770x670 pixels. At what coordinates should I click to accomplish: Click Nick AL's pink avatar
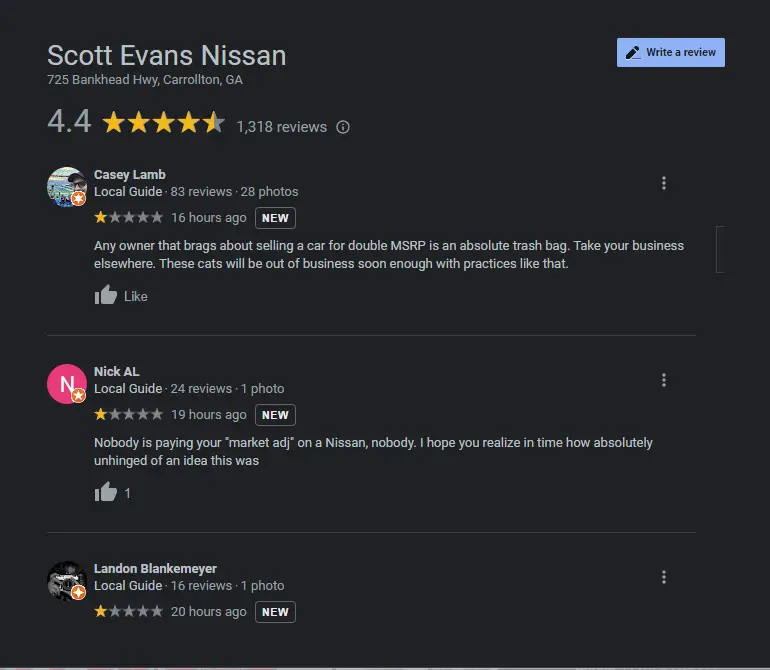click(x=67, y=383)
